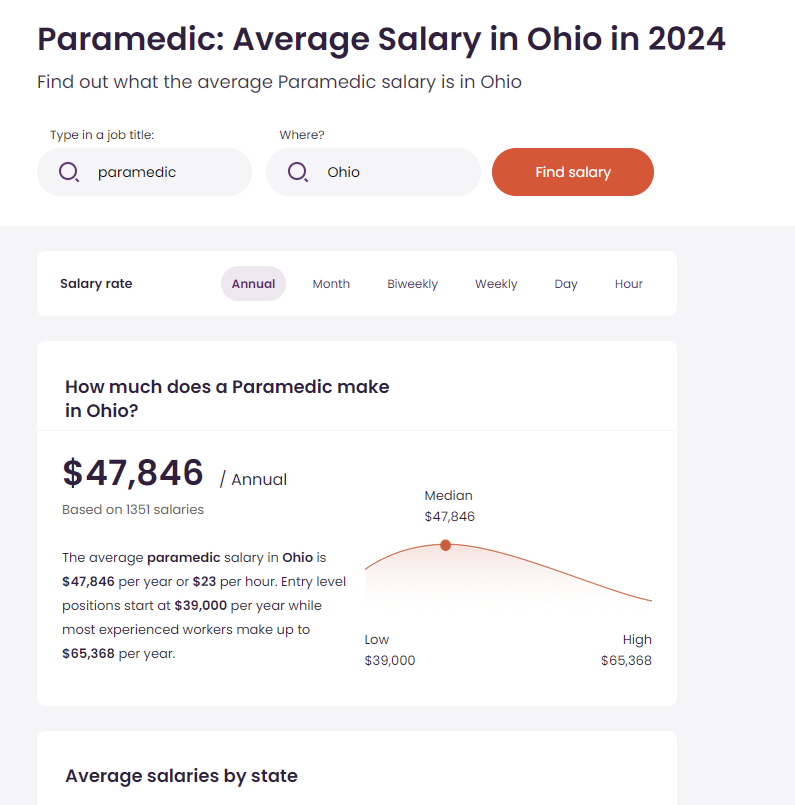Click the 'How much does a Paramedic make' heading
This screenshot has height=805, width=795.
click(227, 398)
